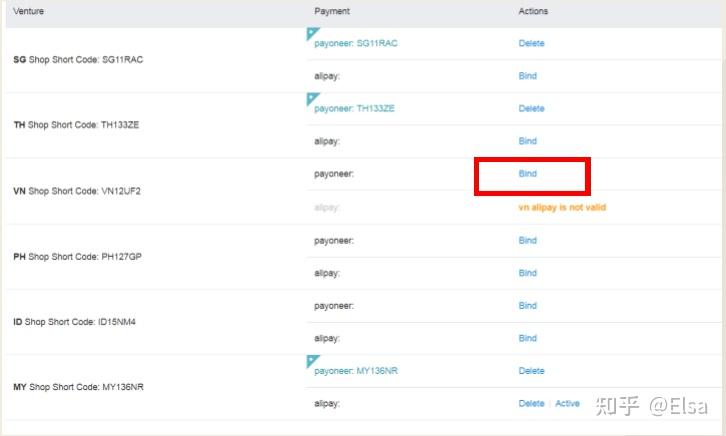Bind alipay for the ID shop
726x436 pixels.
527,338
